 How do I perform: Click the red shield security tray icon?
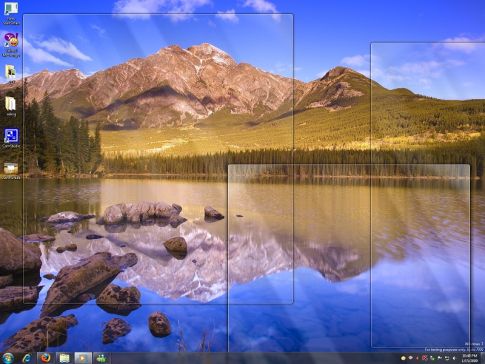tap(425, 358)
